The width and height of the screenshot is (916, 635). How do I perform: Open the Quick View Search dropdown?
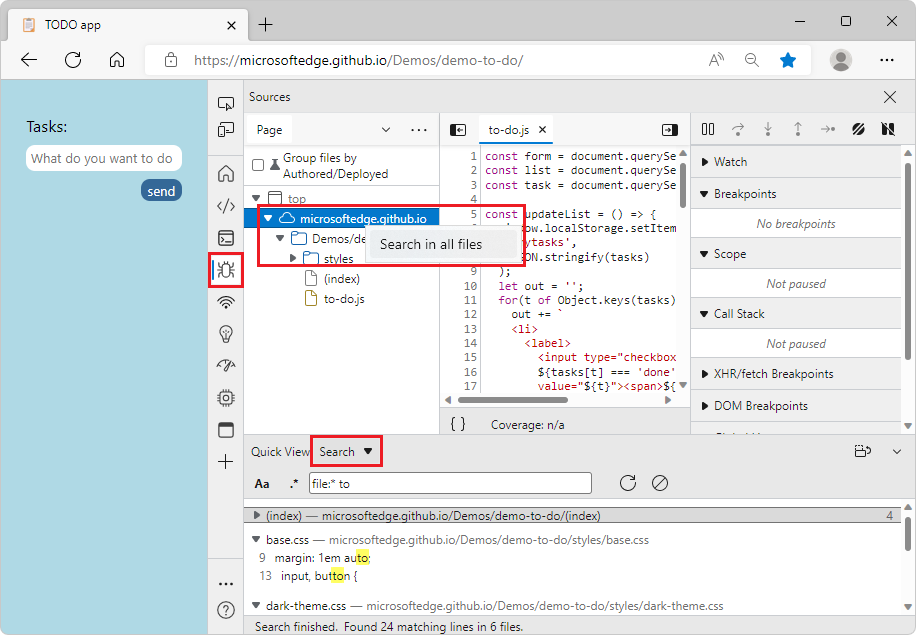(346, 451)
